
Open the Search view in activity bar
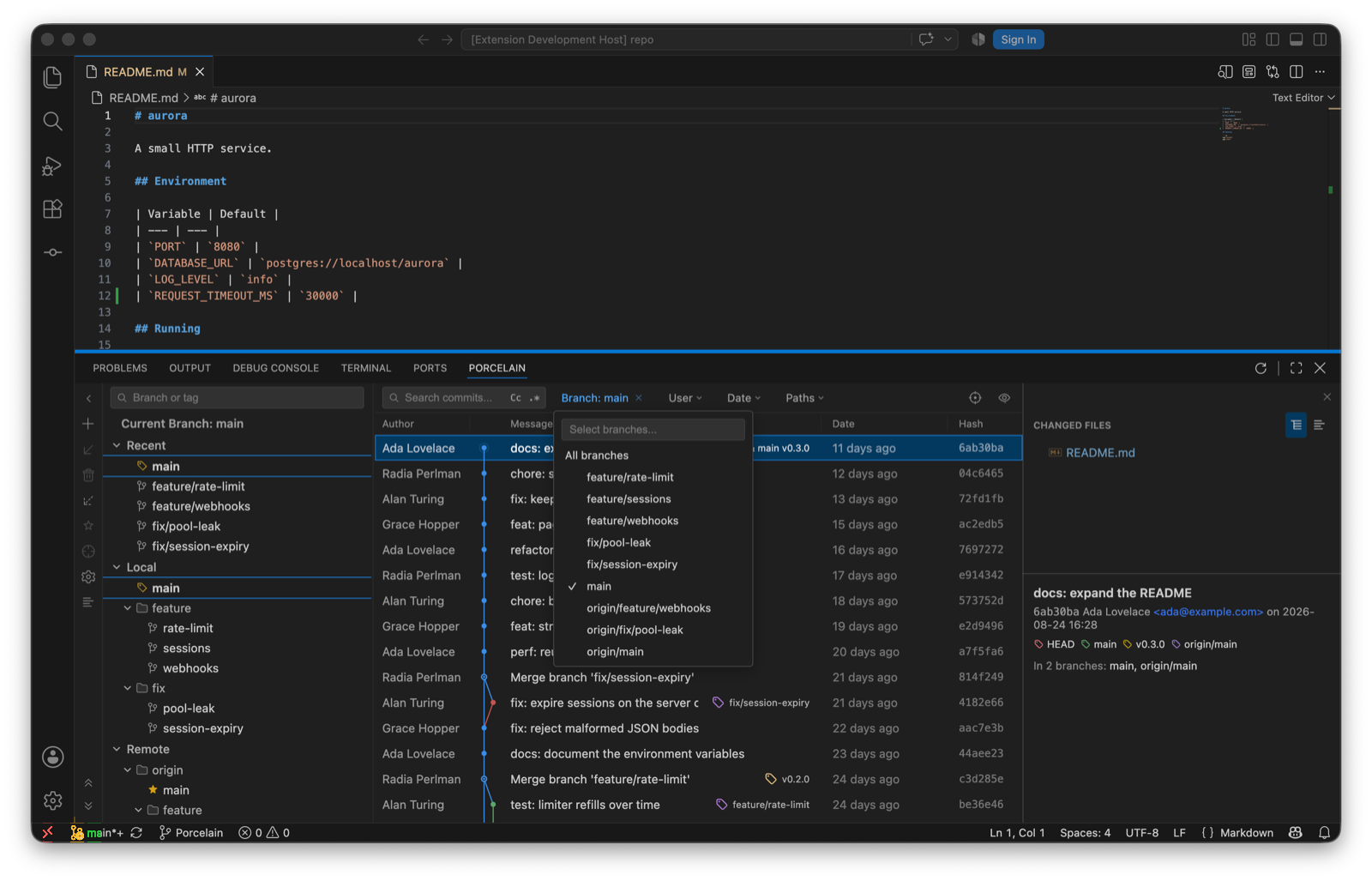click(x=52, y=121)
